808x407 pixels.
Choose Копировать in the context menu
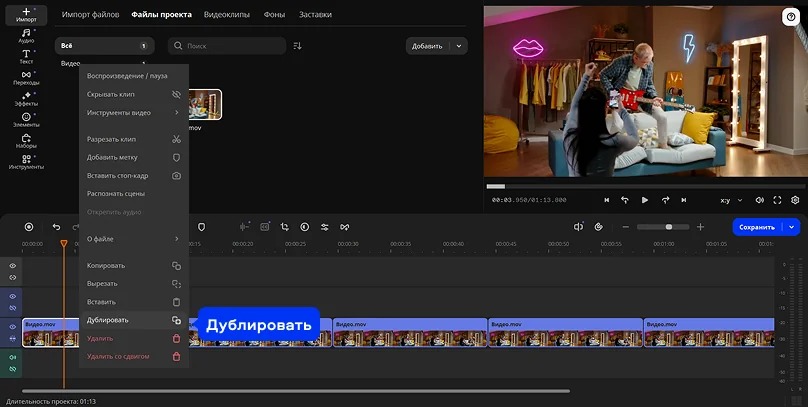(x=134, y=266)
